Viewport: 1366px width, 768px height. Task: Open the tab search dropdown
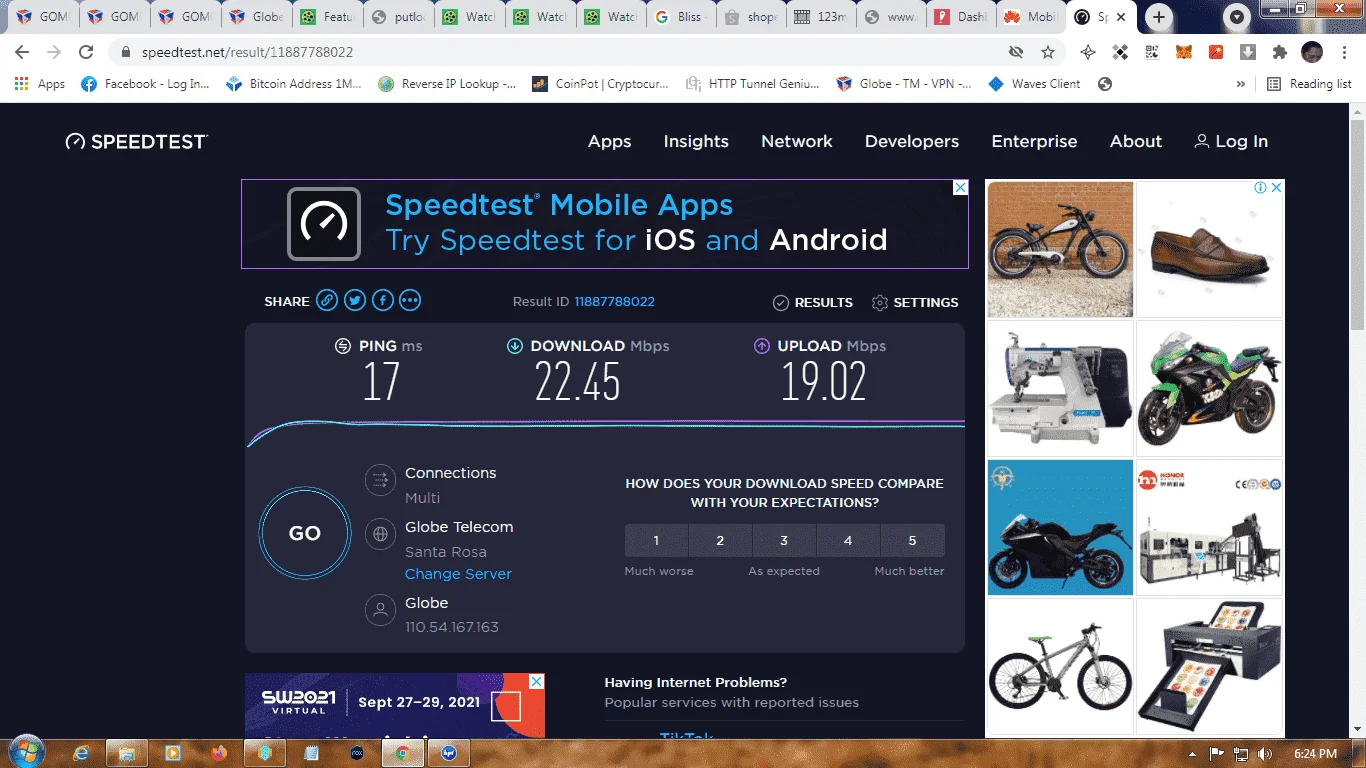point(1238,17)
